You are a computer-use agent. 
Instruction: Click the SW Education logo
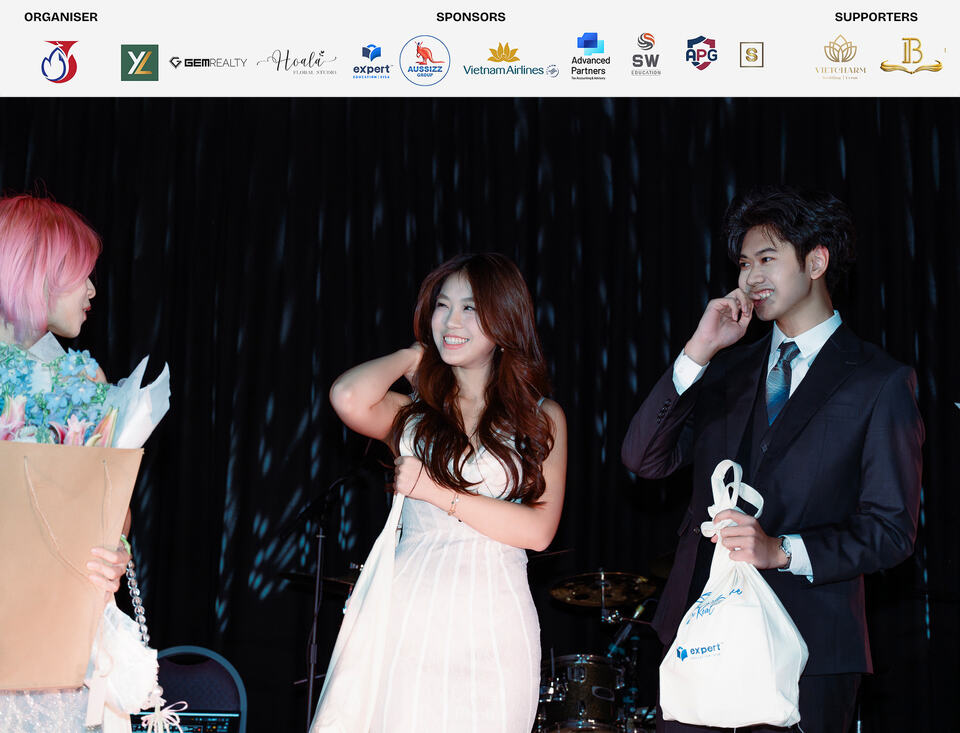pos(646,55)
